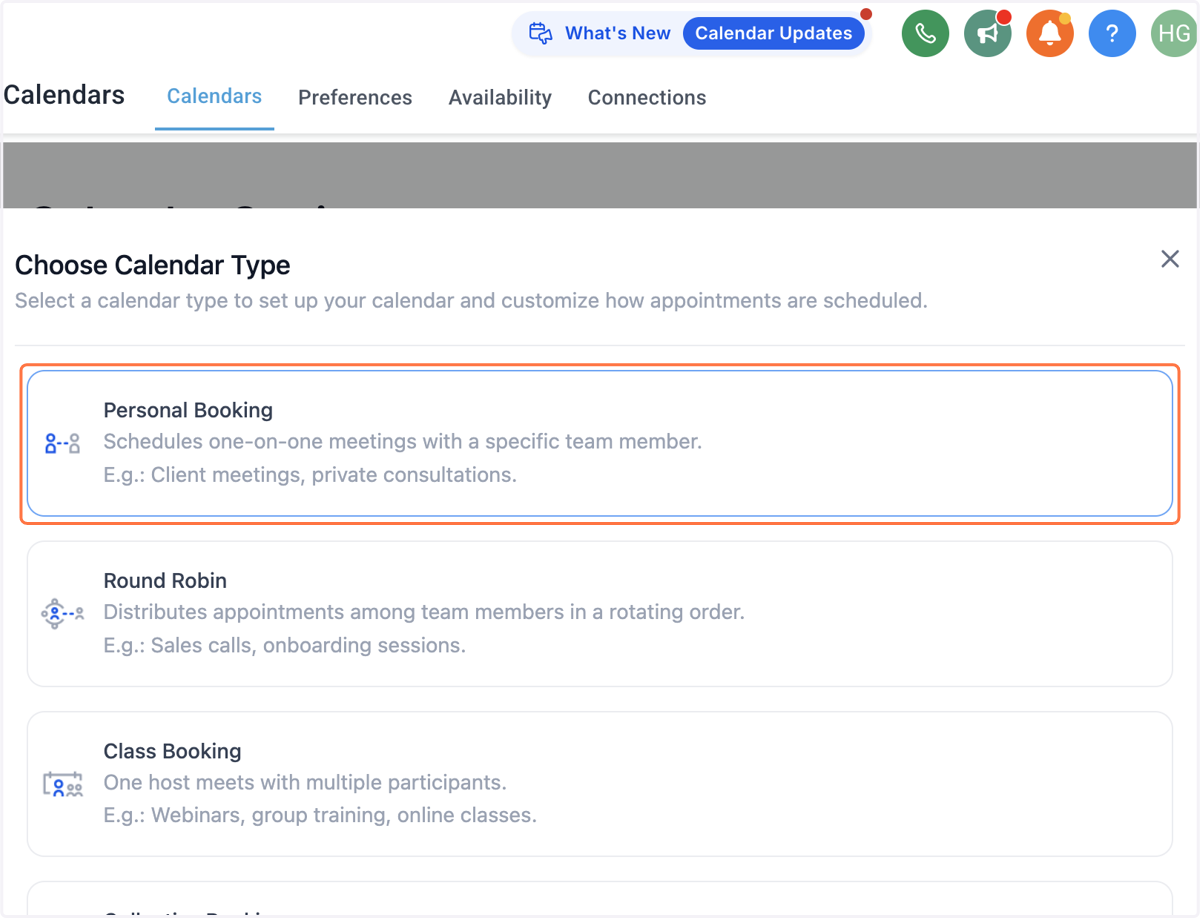
Task: Click the Calendars page title
Action: coord(64,95)
